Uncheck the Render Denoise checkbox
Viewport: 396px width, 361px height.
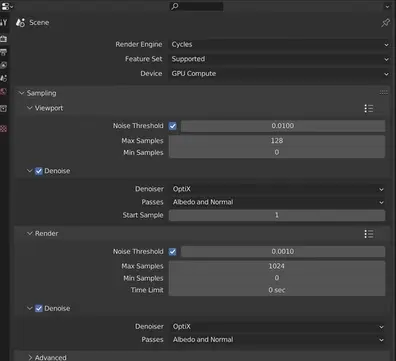(39, 309)
